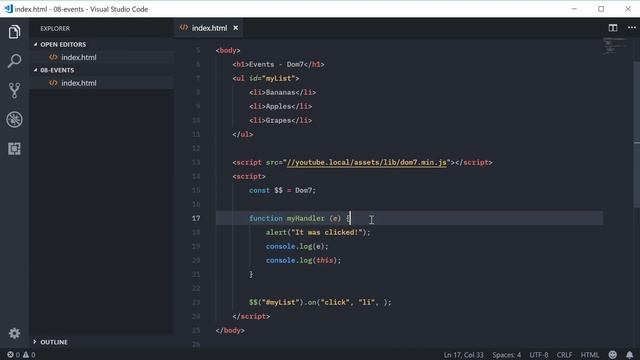Click Ln 17, Col 33 to go to line
The width and height of the screenshot is (640, 360).
tap(463, 355)
